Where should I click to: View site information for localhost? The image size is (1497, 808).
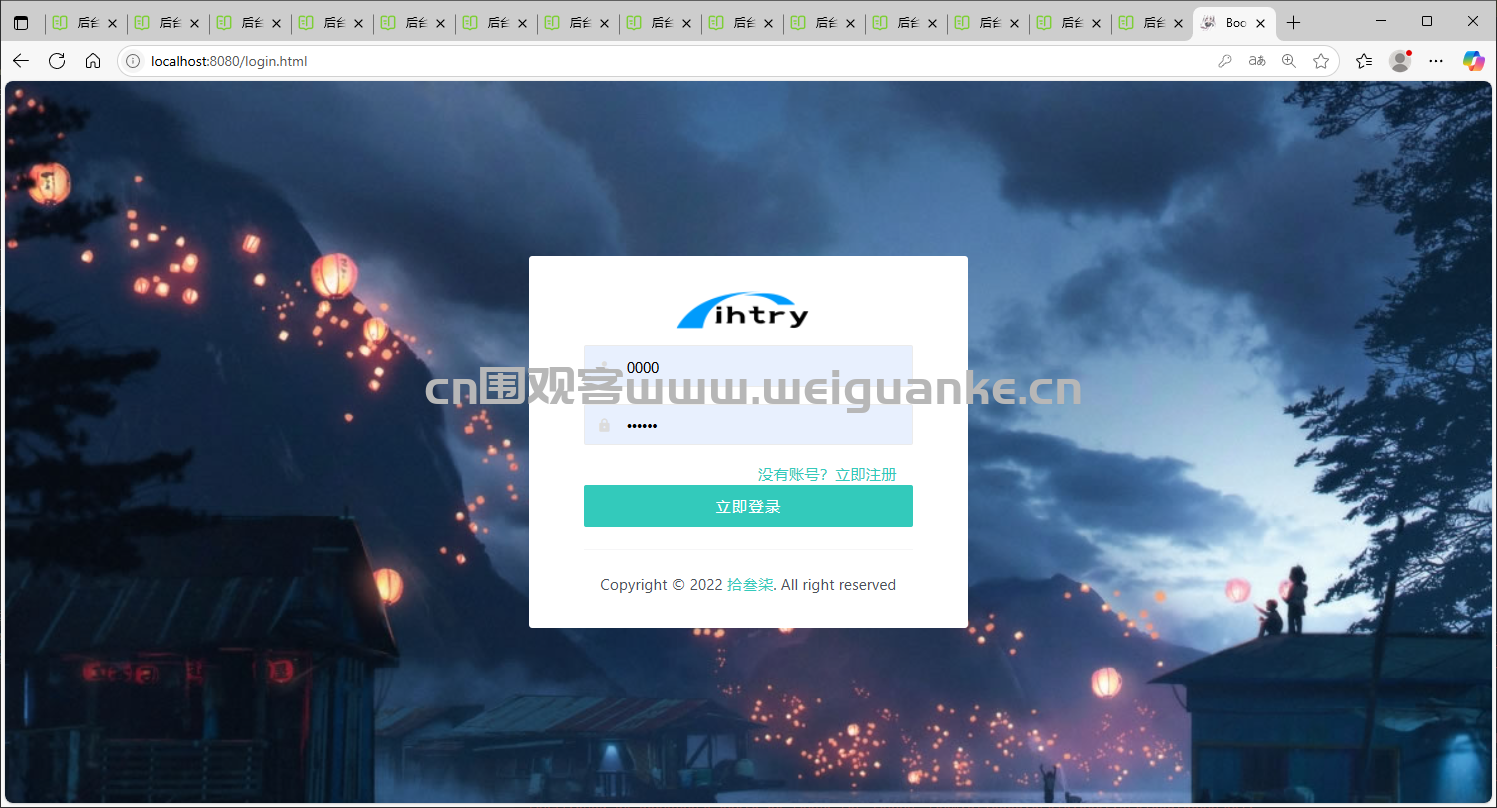pos(133,61)
